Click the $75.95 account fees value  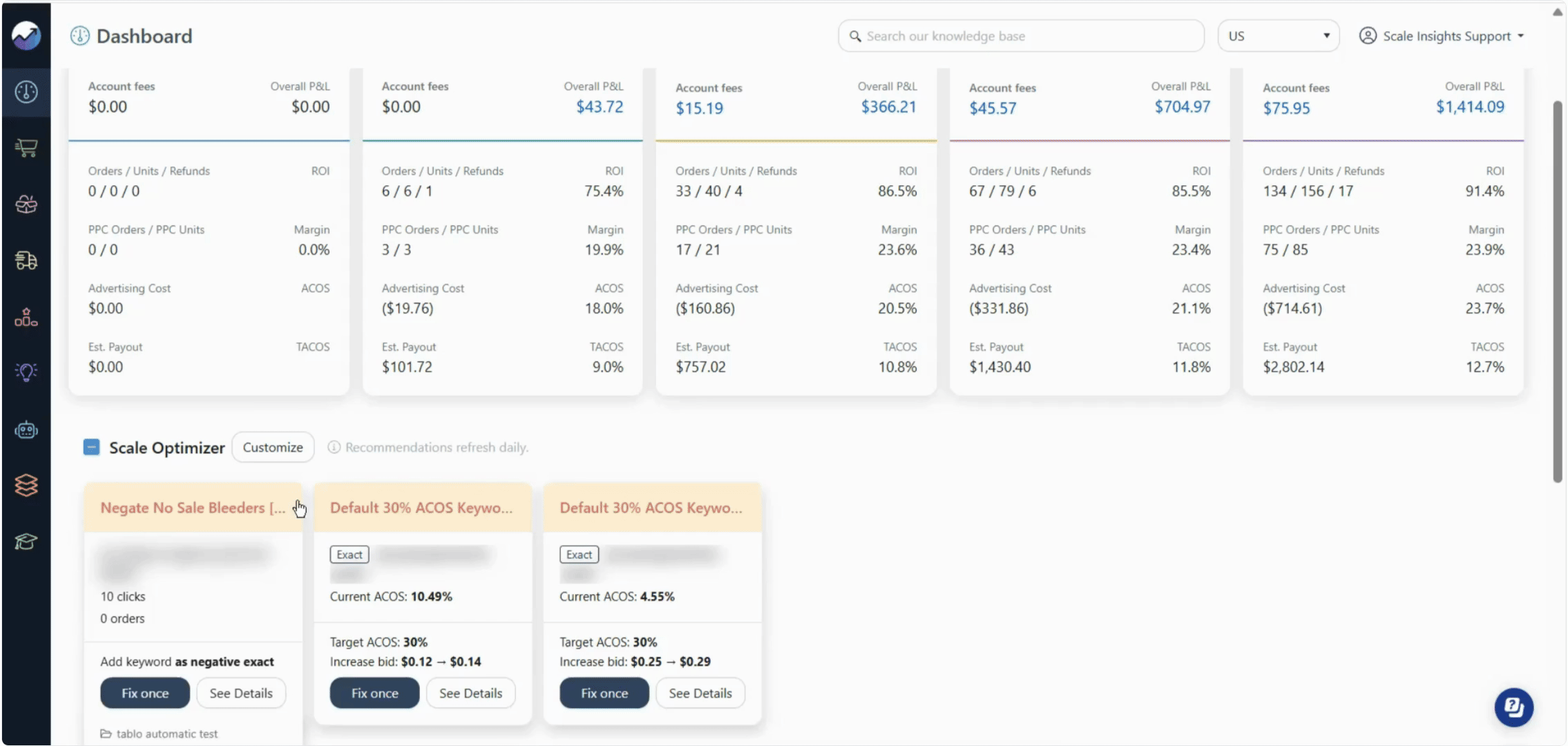[x=1286, y=108]
